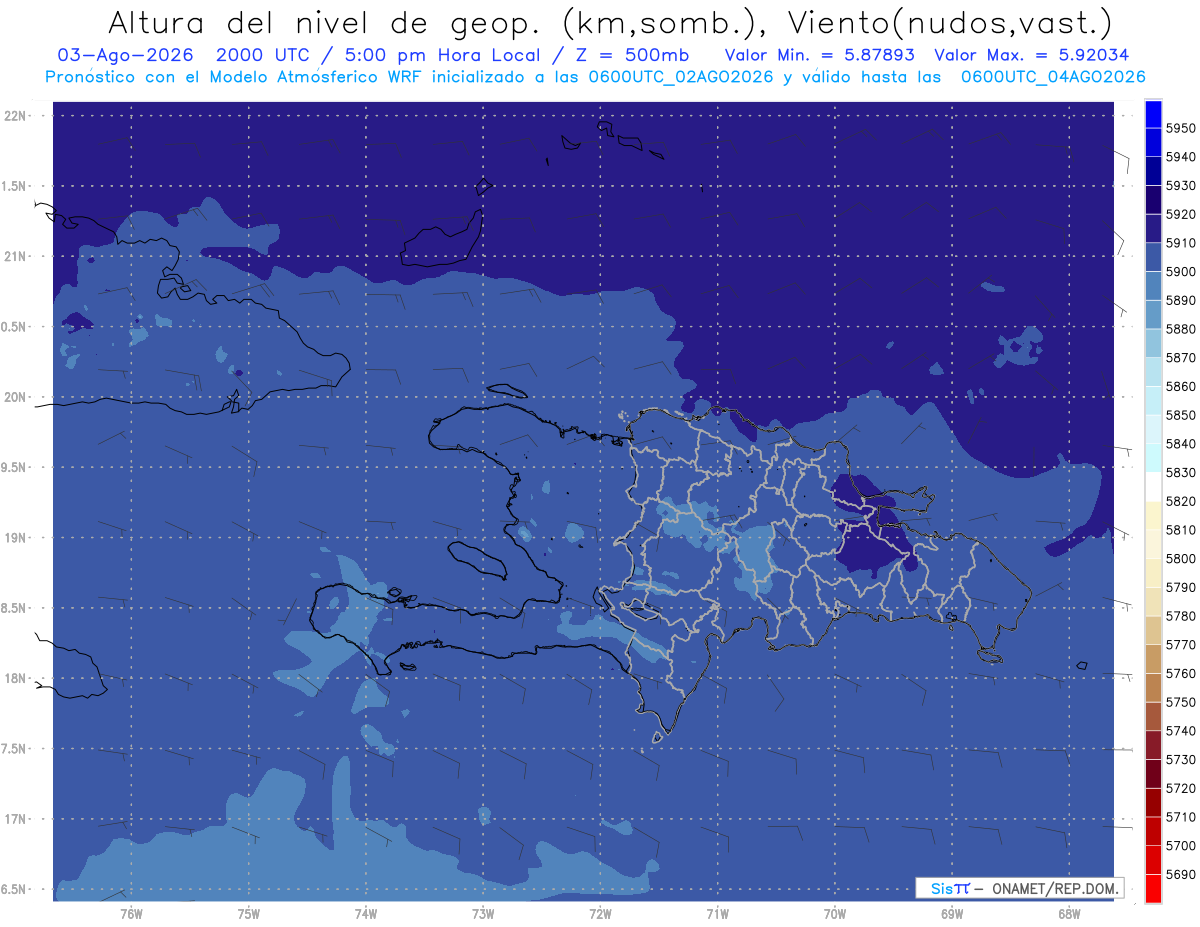Click the 5780 color scale label
Image resolution: width=1200 pixels, height=927 pixels.
1180,616
